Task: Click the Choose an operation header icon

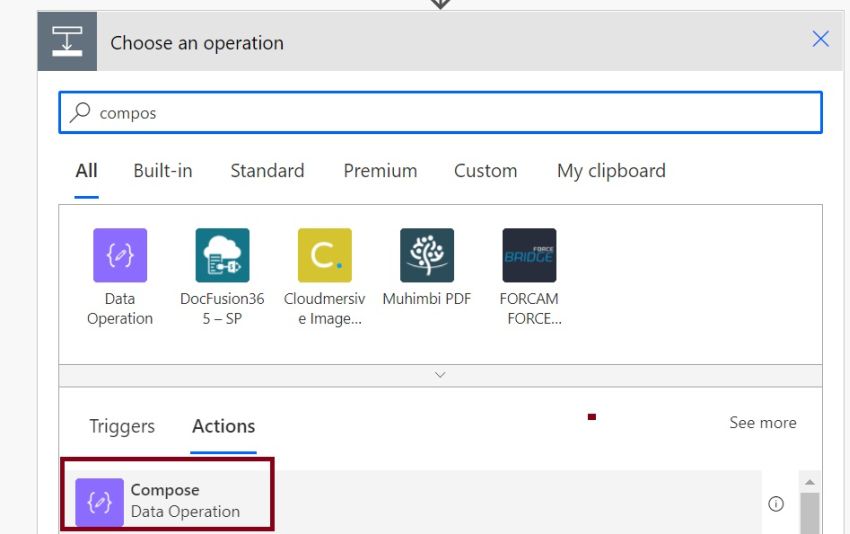Action: pyautogui.click(x=67, y=41)
